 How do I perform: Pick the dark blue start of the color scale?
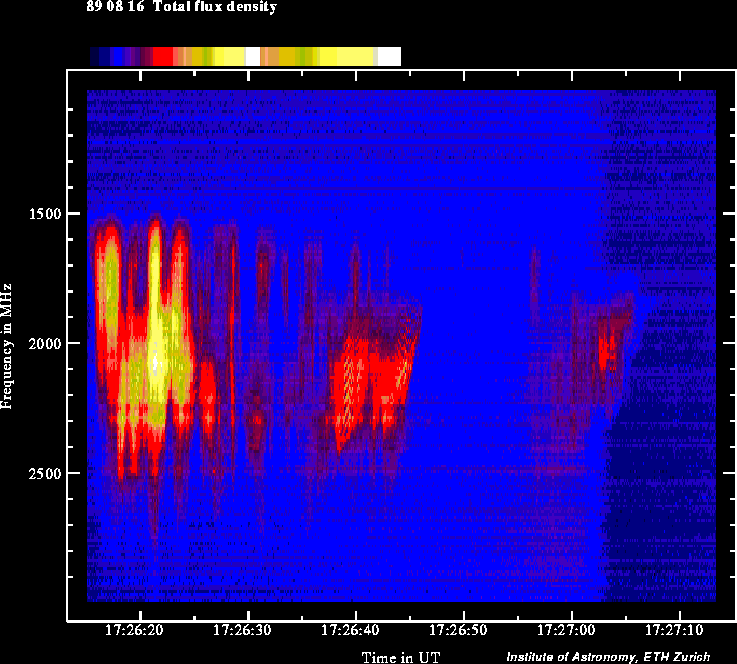click(x=94, y=56)
